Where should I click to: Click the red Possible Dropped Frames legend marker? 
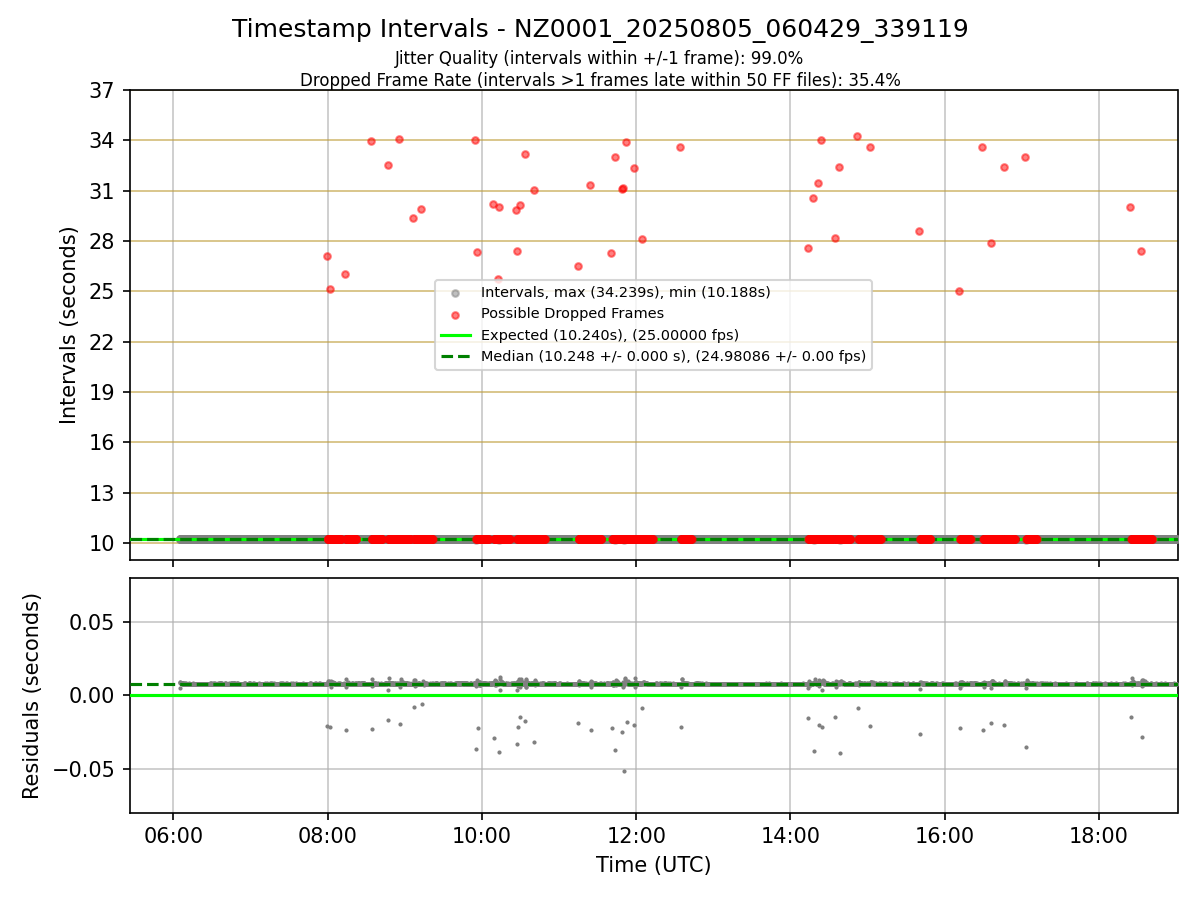455,314
